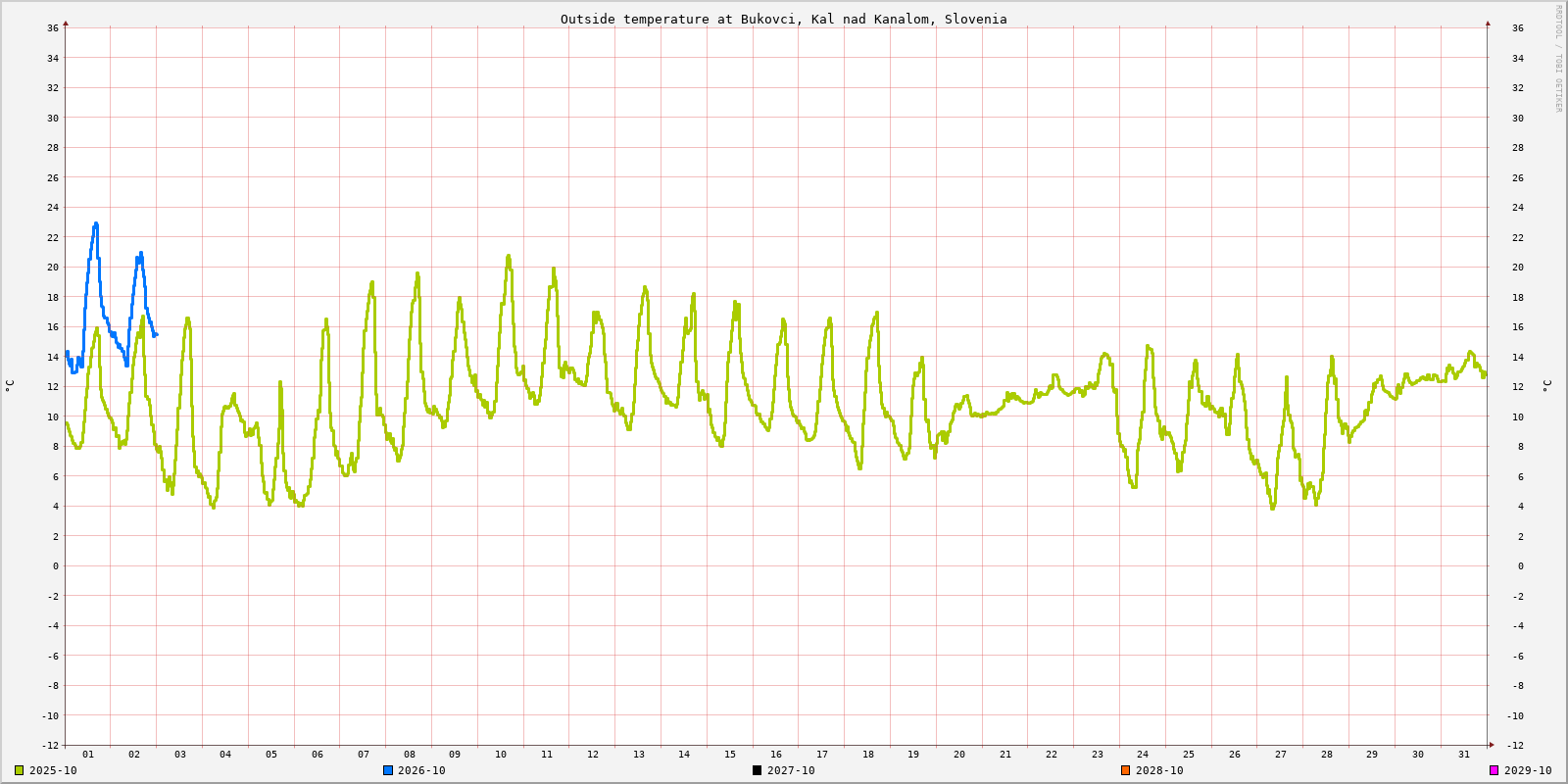Select the 2025-10 legend label

coord(53,770)
